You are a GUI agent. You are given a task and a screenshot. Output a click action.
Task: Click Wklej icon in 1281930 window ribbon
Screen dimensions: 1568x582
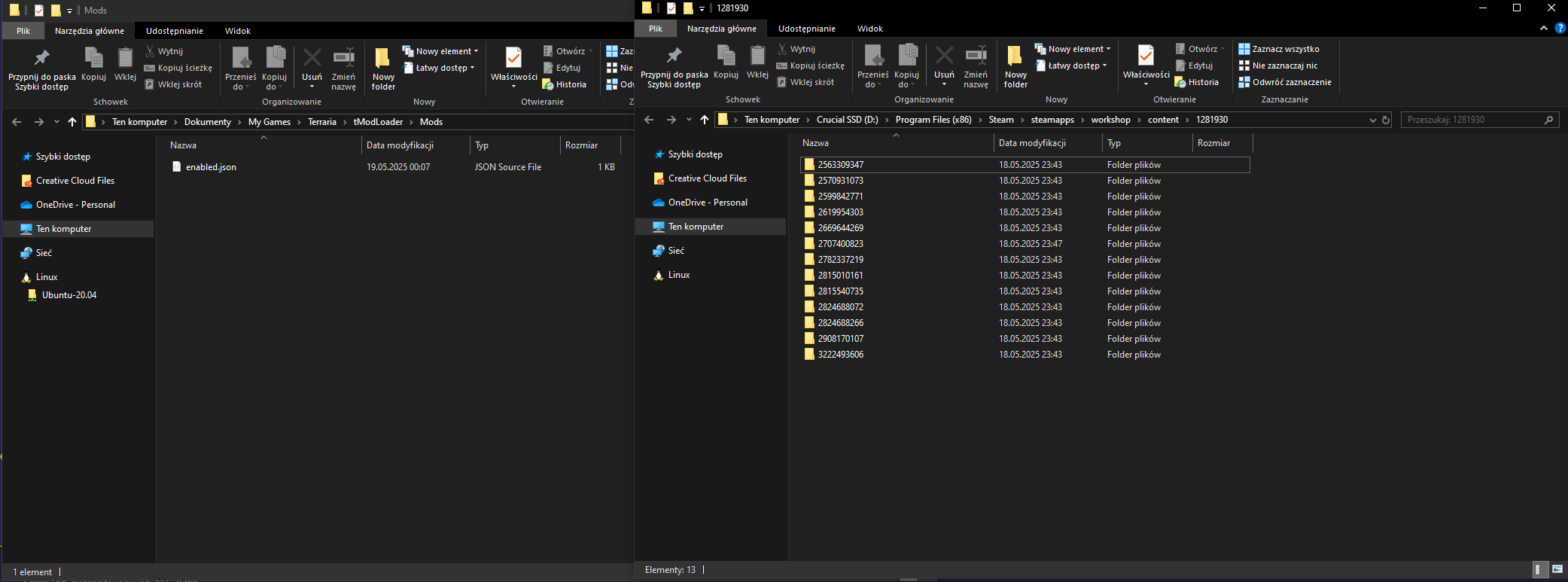[x=757, y=62]
